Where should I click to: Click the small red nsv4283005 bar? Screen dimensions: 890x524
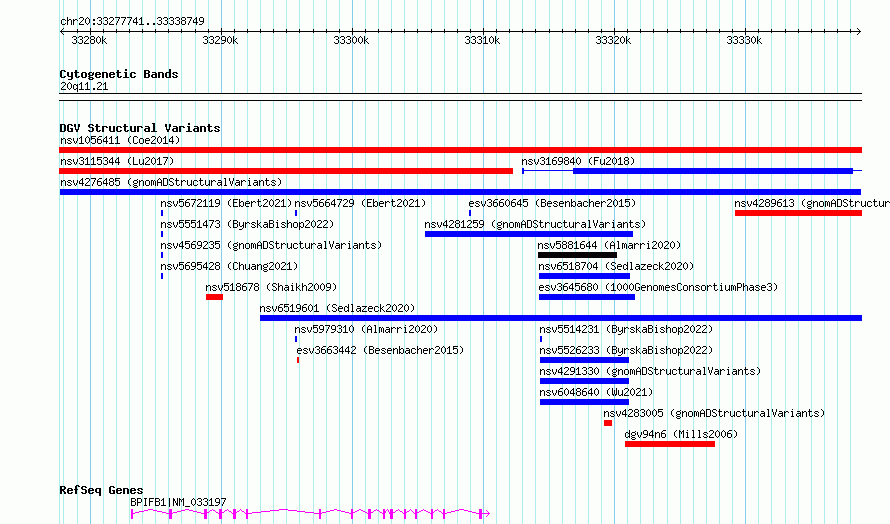click(608, 423)
